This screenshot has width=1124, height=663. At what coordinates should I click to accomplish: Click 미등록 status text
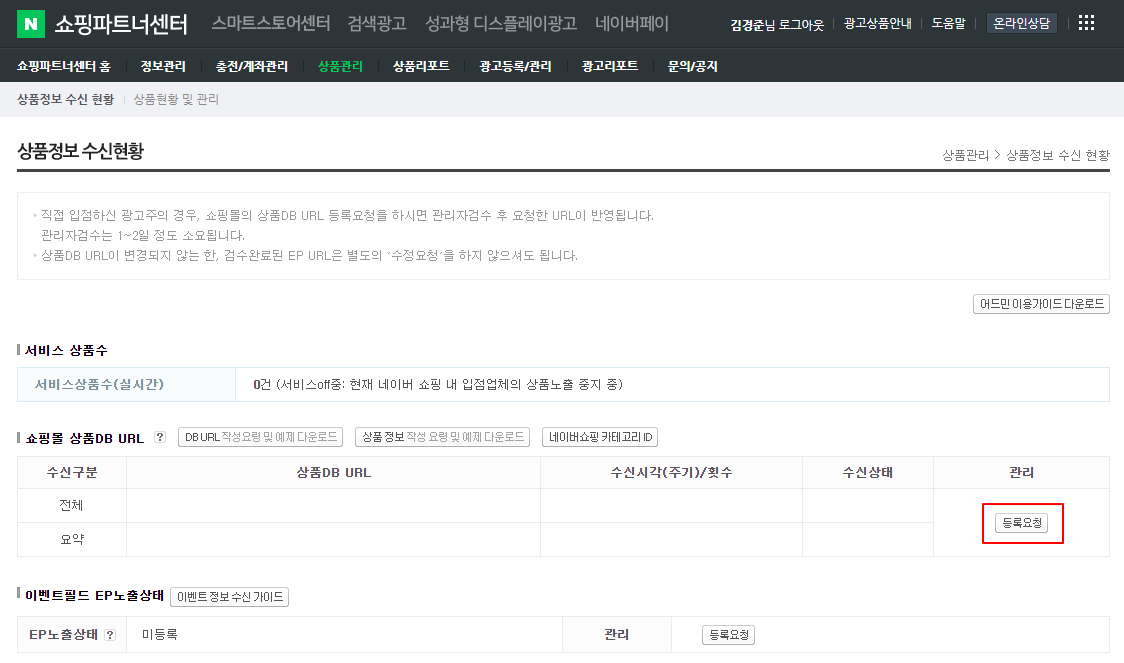[x=160, y=634]
